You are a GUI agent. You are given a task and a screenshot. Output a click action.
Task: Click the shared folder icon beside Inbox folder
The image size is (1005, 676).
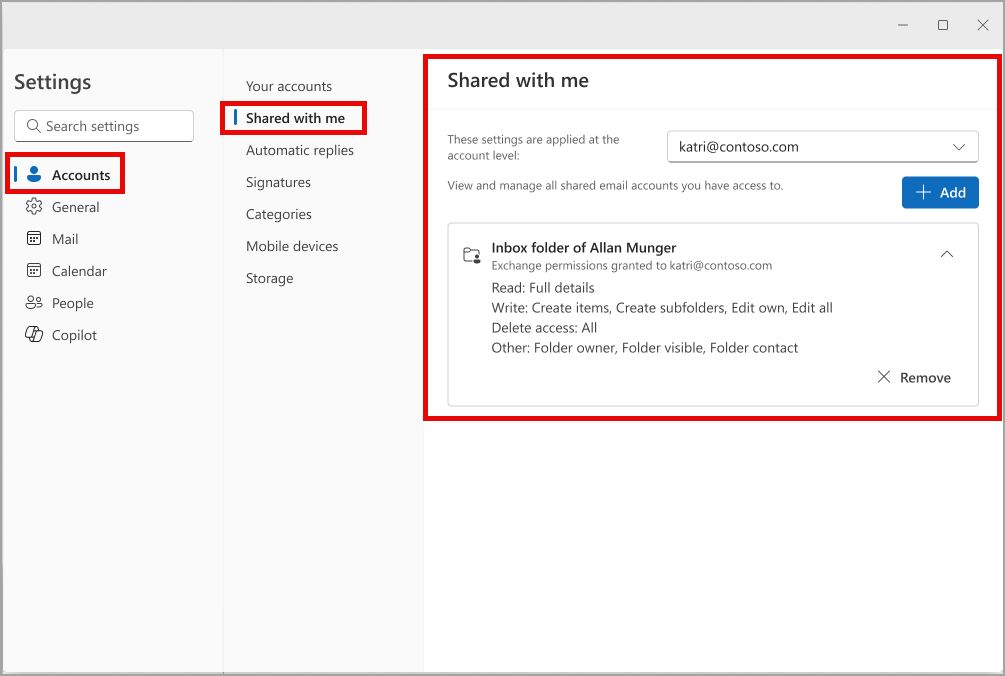point(472,255)
